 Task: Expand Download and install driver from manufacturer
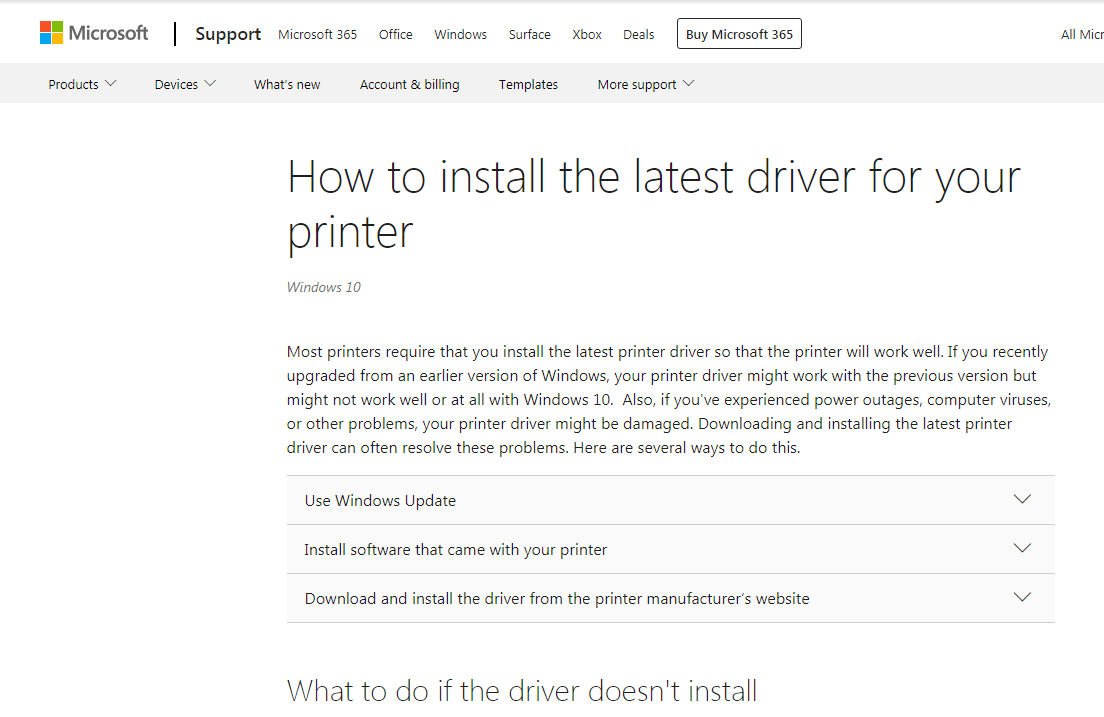pos(557,598)
